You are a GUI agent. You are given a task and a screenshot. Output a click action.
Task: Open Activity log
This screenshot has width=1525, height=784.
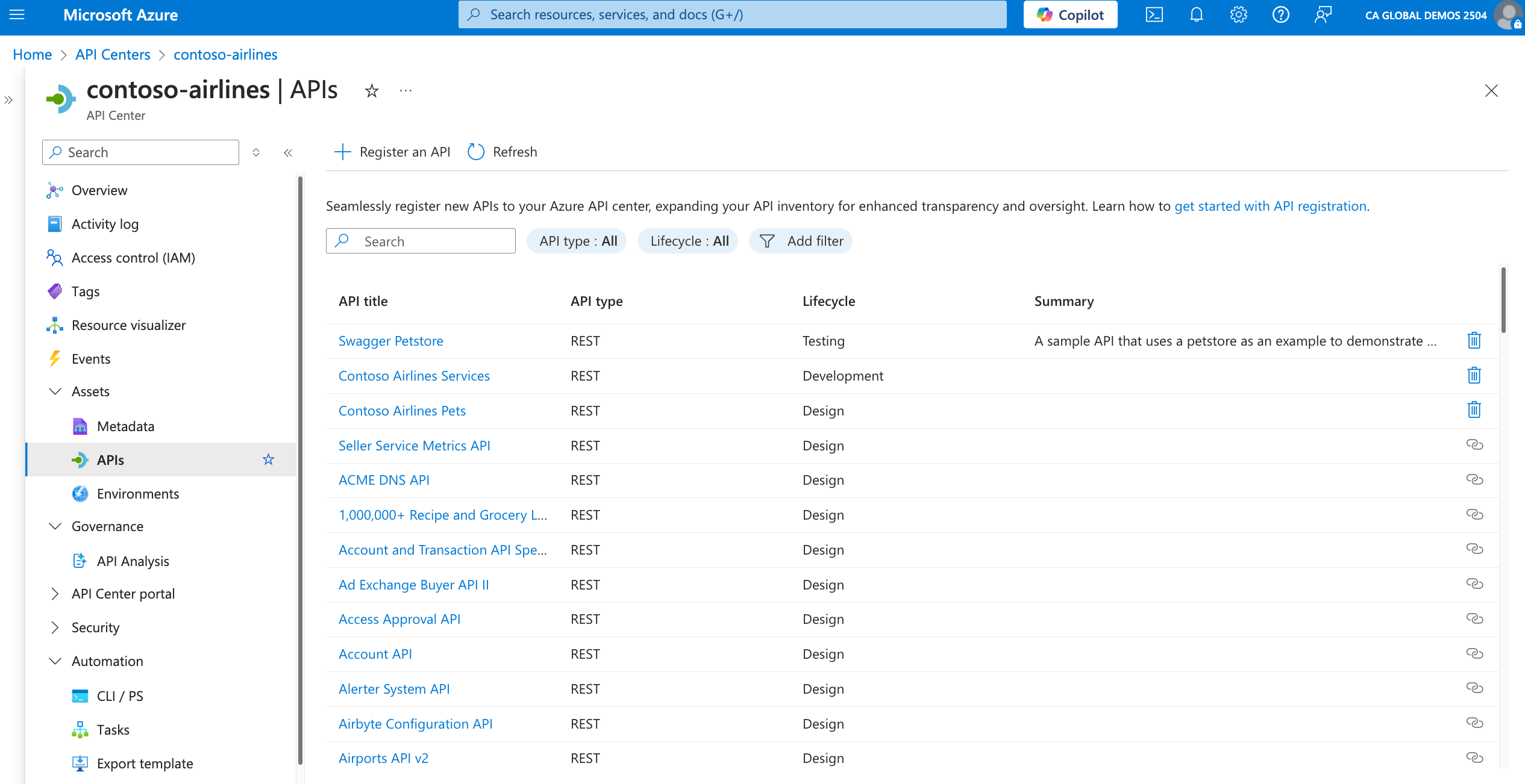(105, 224)
